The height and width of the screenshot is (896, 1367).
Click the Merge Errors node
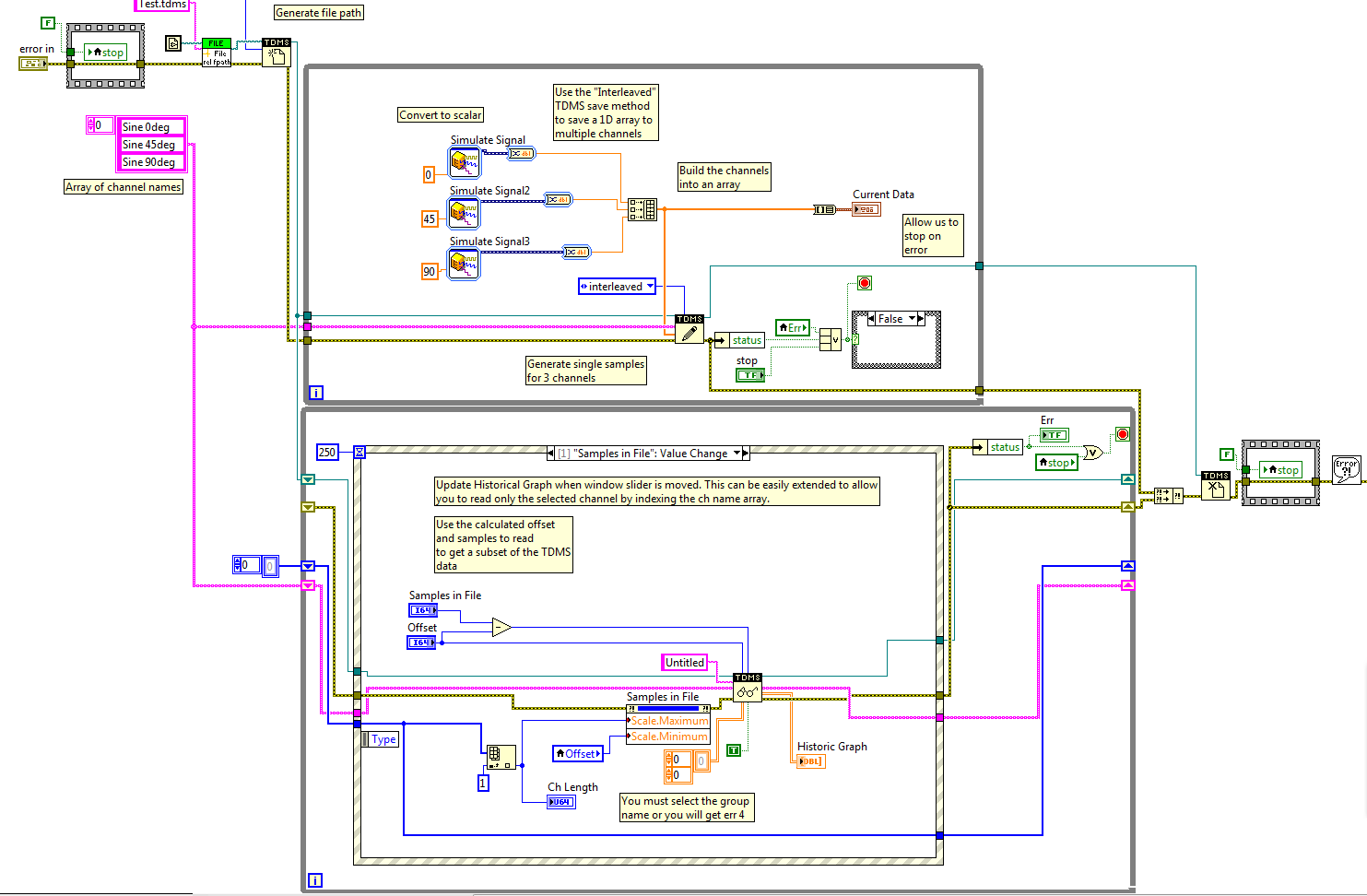[x=1169, y=496]
